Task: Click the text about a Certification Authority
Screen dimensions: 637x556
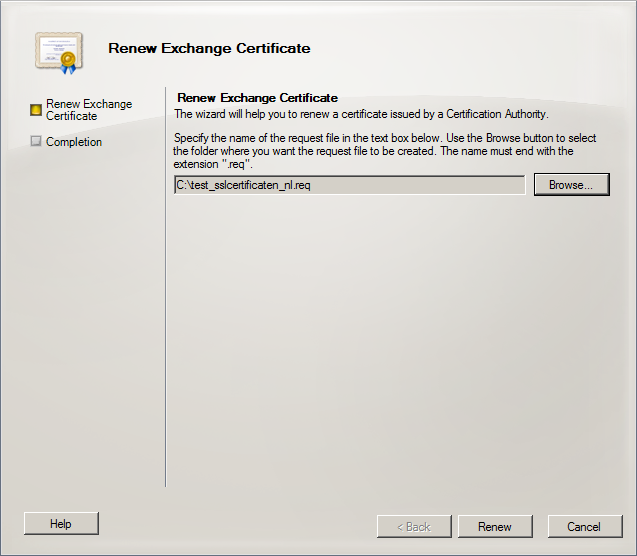Action: [x=361, y=114]
